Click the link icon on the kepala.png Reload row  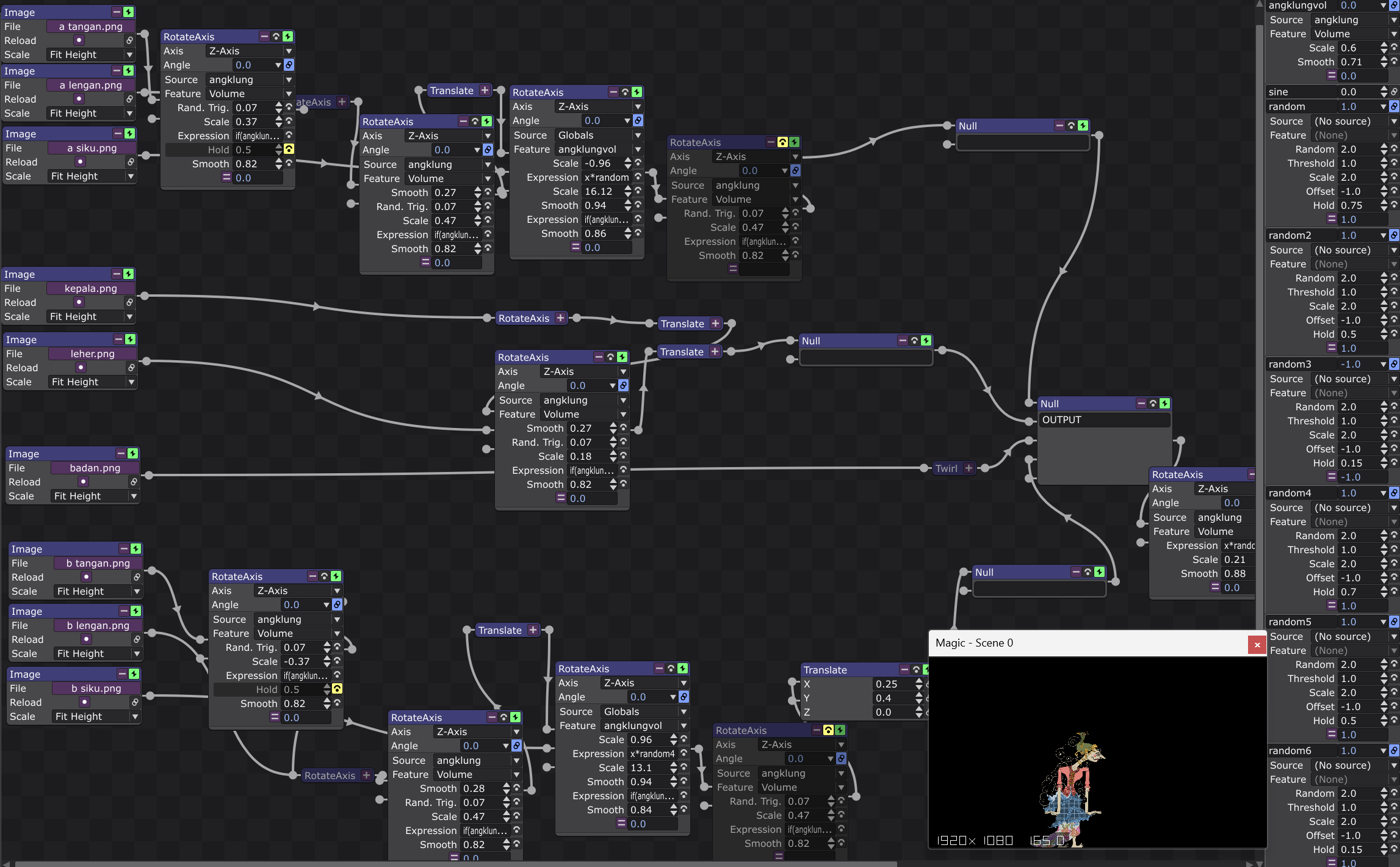[129, 302]
